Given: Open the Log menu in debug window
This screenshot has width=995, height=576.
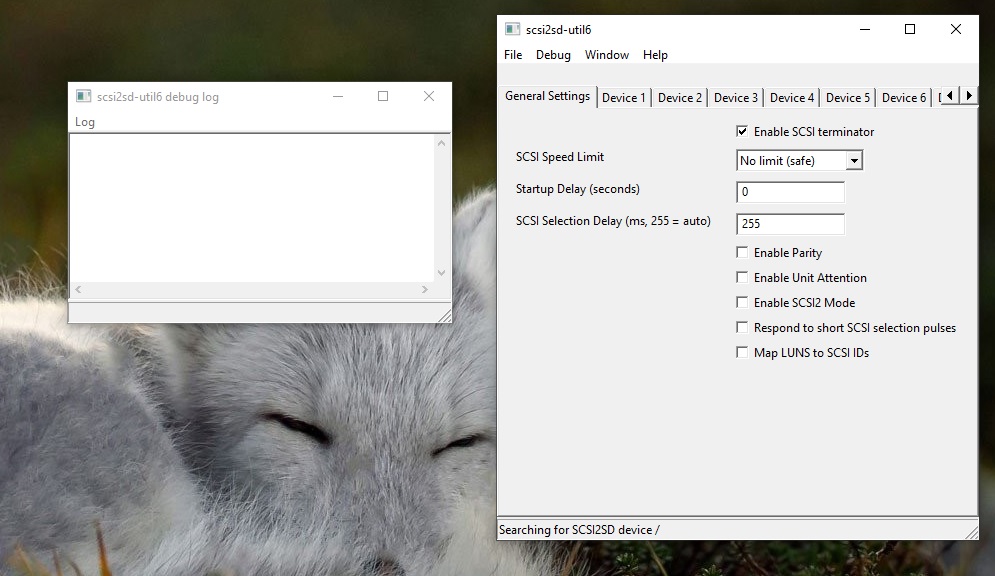Looking at the screenshot, I should click(x=85, y=122).
